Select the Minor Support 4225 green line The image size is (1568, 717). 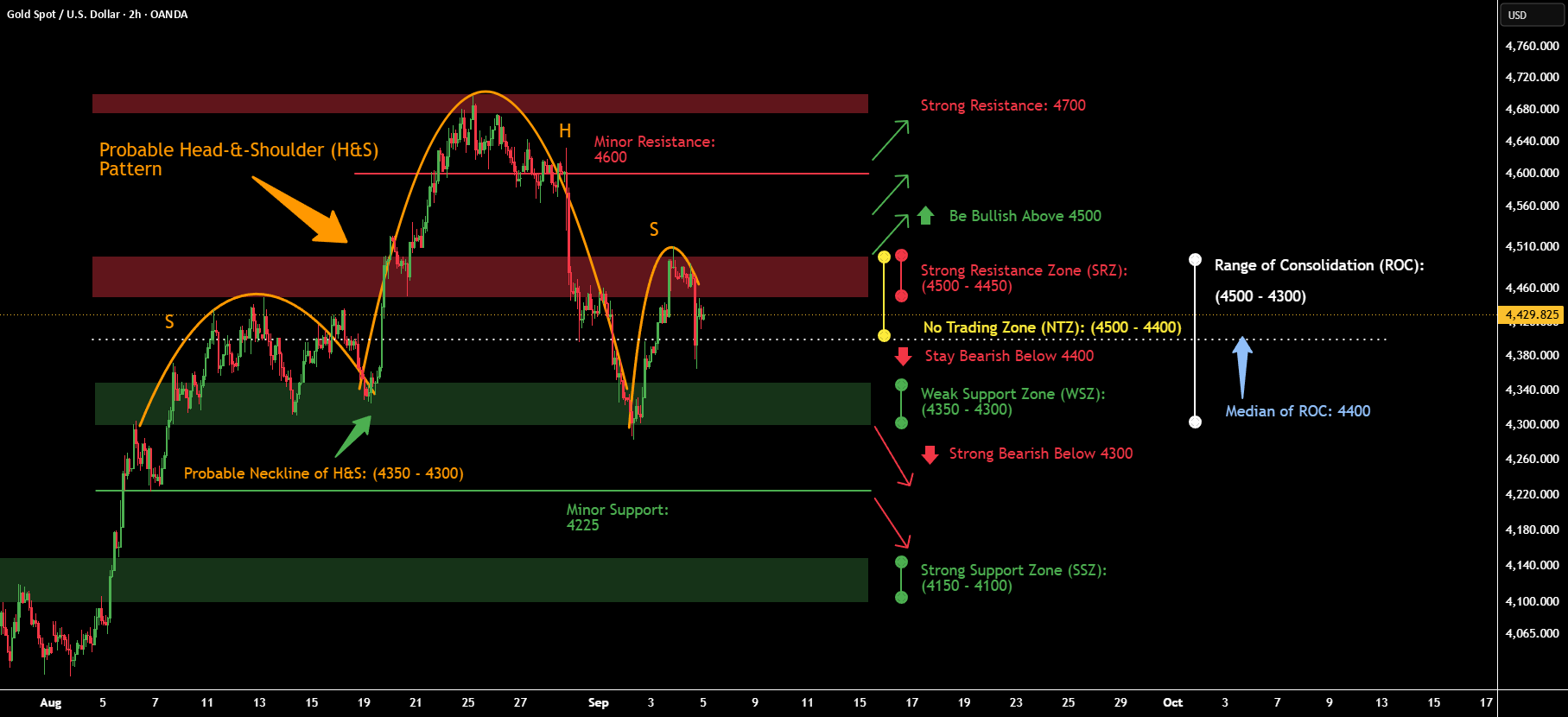(483, 491)
